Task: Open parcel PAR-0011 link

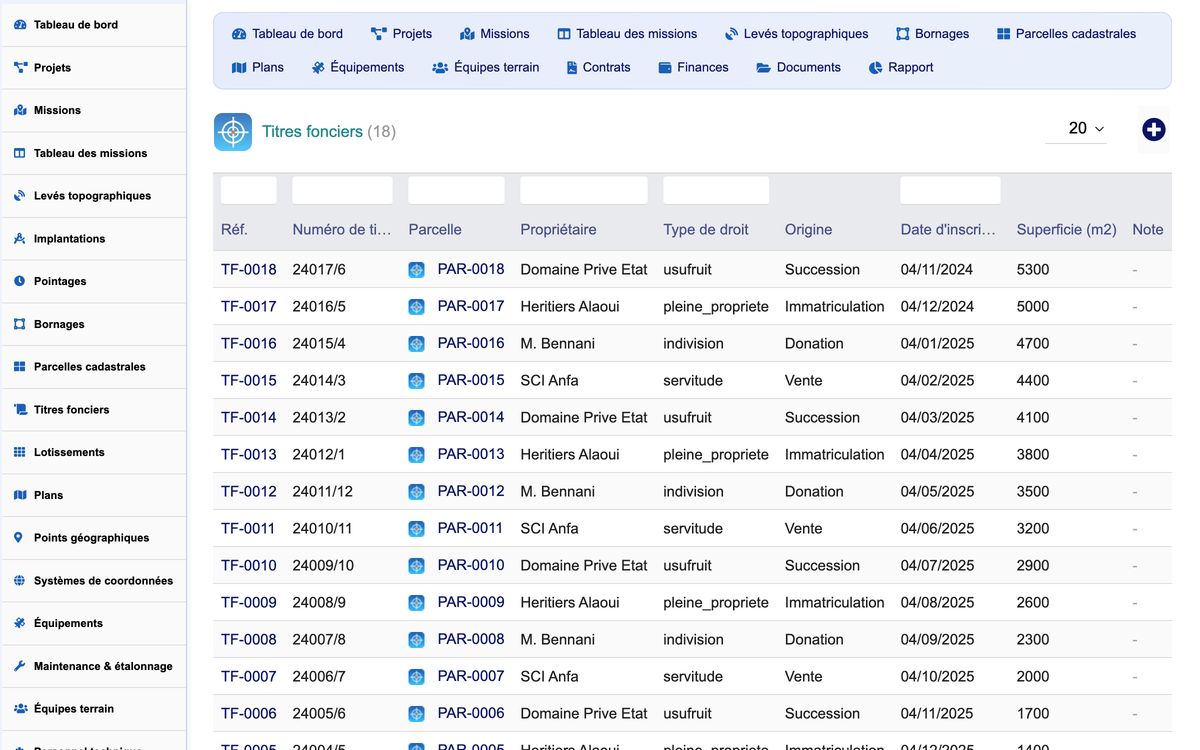Action: tap(471, 528)
